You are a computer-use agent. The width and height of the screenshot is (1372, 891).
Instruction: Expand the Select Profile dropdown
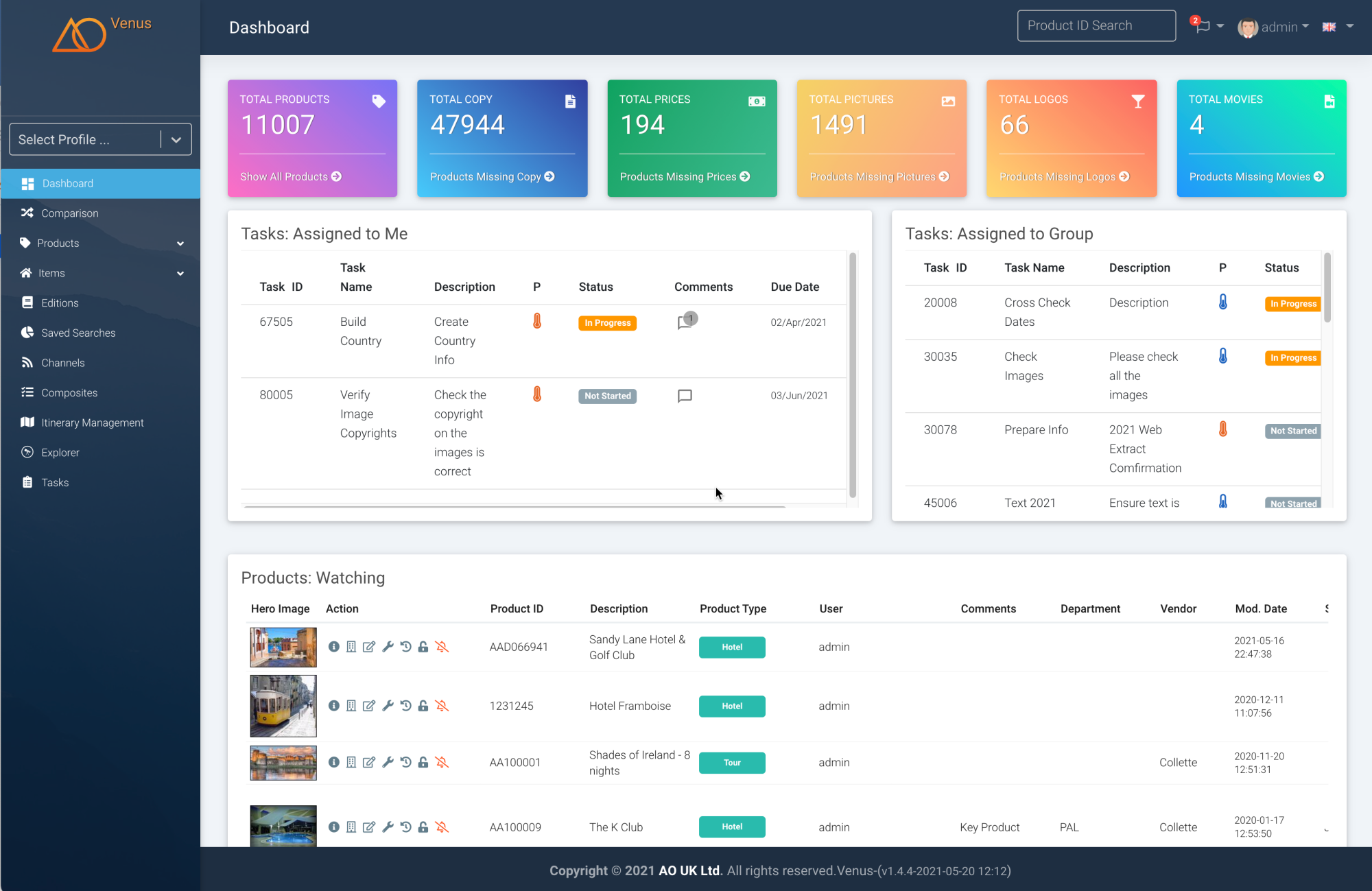[176, 139]
